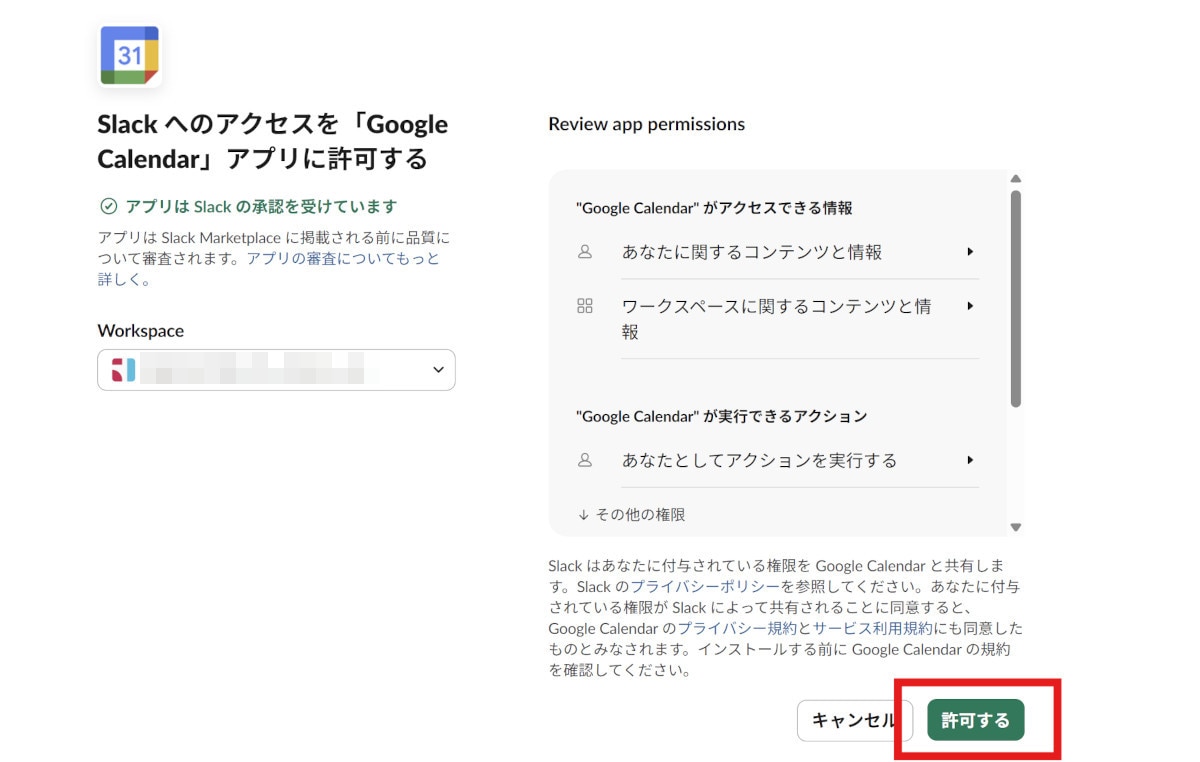Expand ワークスペースに関するコンテンツと情報 arrow
This screenshot has height=762, width=1200.
coord(969,306)
